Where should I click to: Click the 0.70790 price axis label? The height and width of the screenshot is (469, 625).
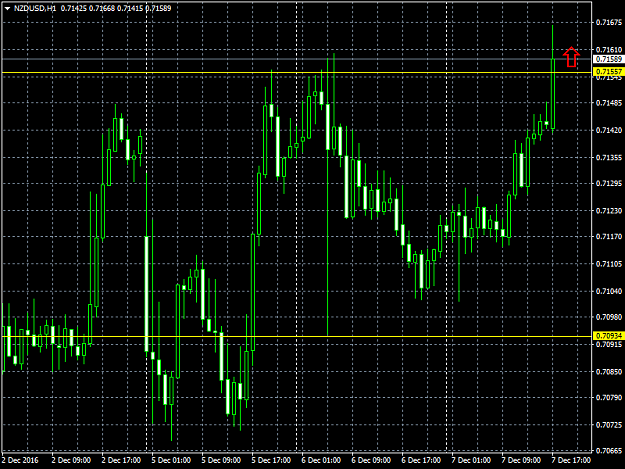609,398
